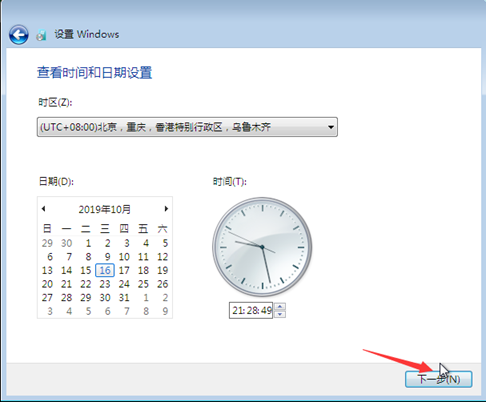Click the time field showing 21:28:49
The height and width of the screenshot is (402, 486).
pos(251,311)
